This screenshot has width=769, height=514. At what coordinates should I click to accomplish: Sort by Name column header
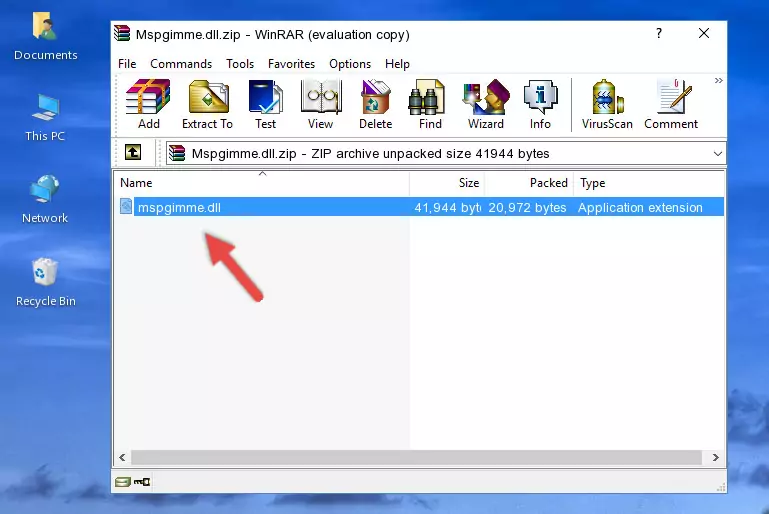click(263, 183)
